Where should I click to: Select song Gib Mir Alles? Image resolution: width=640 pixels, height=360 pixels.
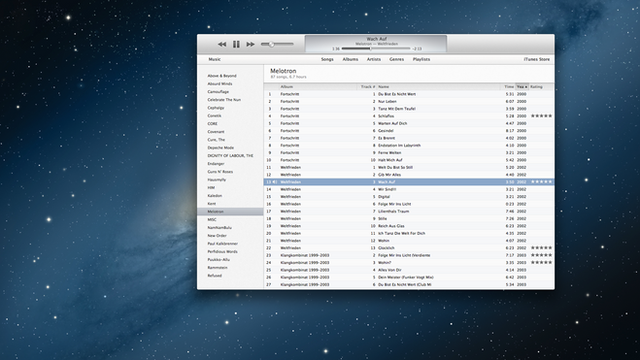[389, 175]
